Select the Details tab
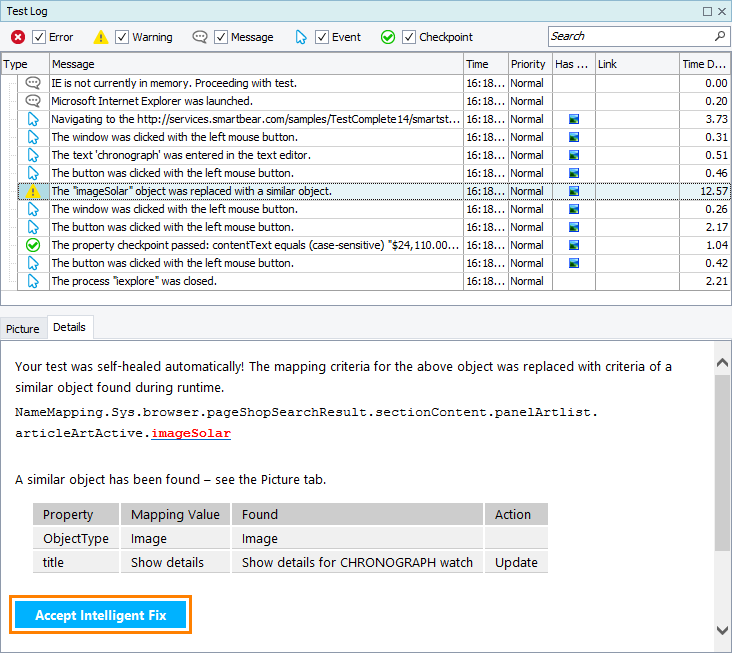Viewport: 732px width, 653px height. coord(69,327)
